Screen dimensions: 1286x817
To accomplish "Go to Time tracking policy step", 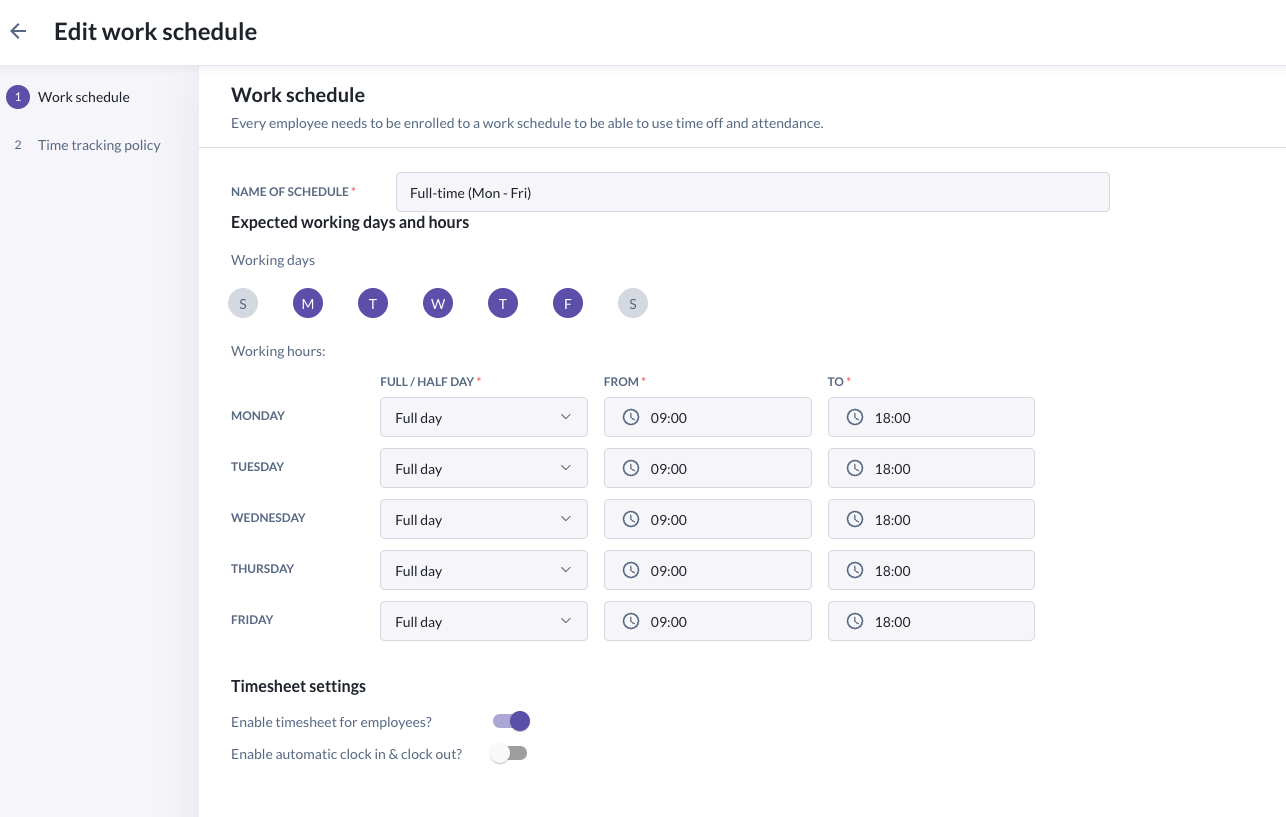I will (x=98, y=145).
